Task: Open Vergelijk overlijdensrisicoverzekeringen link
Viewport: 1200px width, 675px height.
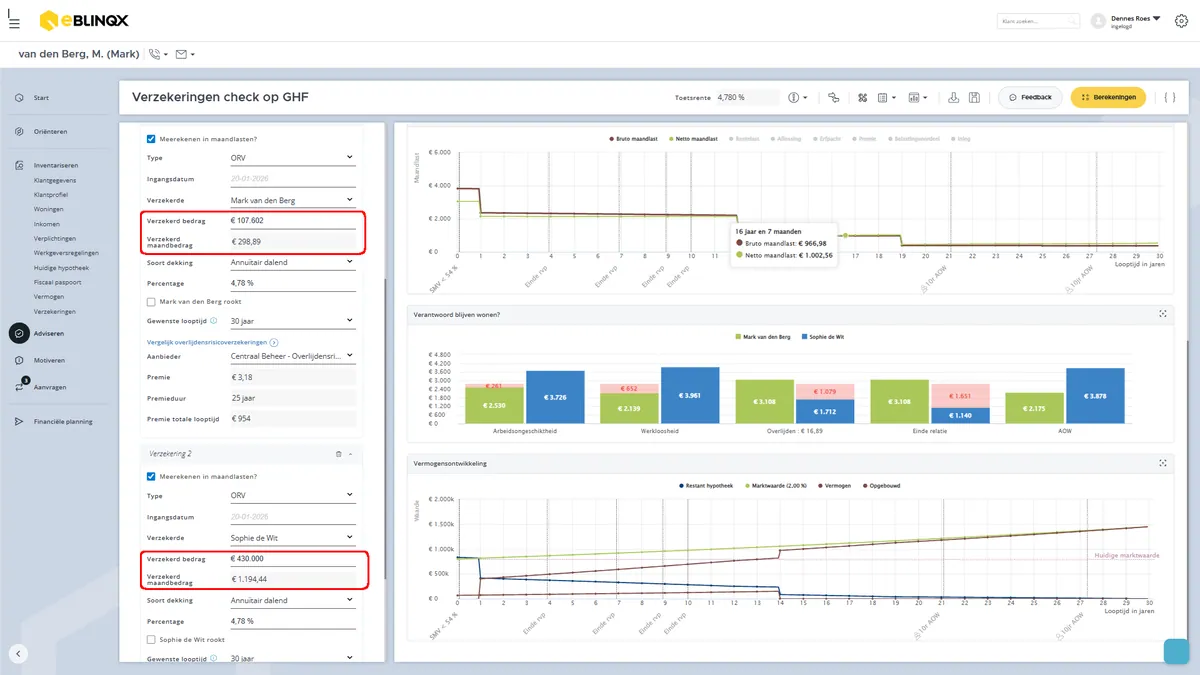Action: (212, 342)
